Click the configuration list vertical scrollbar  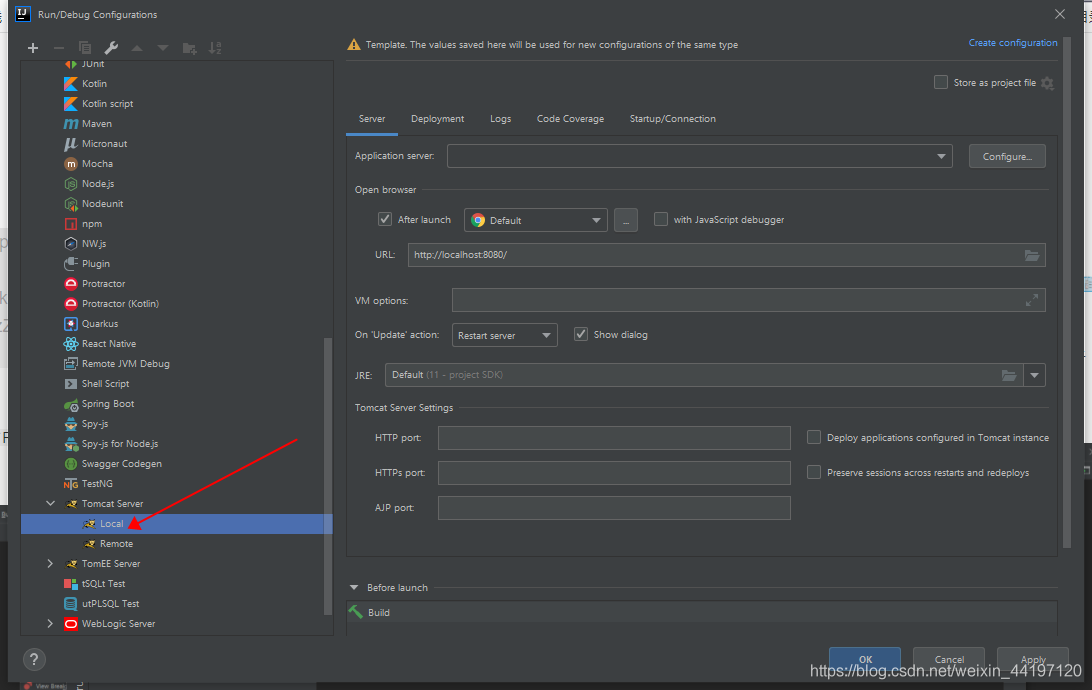pyautogui.click(x=328, y=470)
